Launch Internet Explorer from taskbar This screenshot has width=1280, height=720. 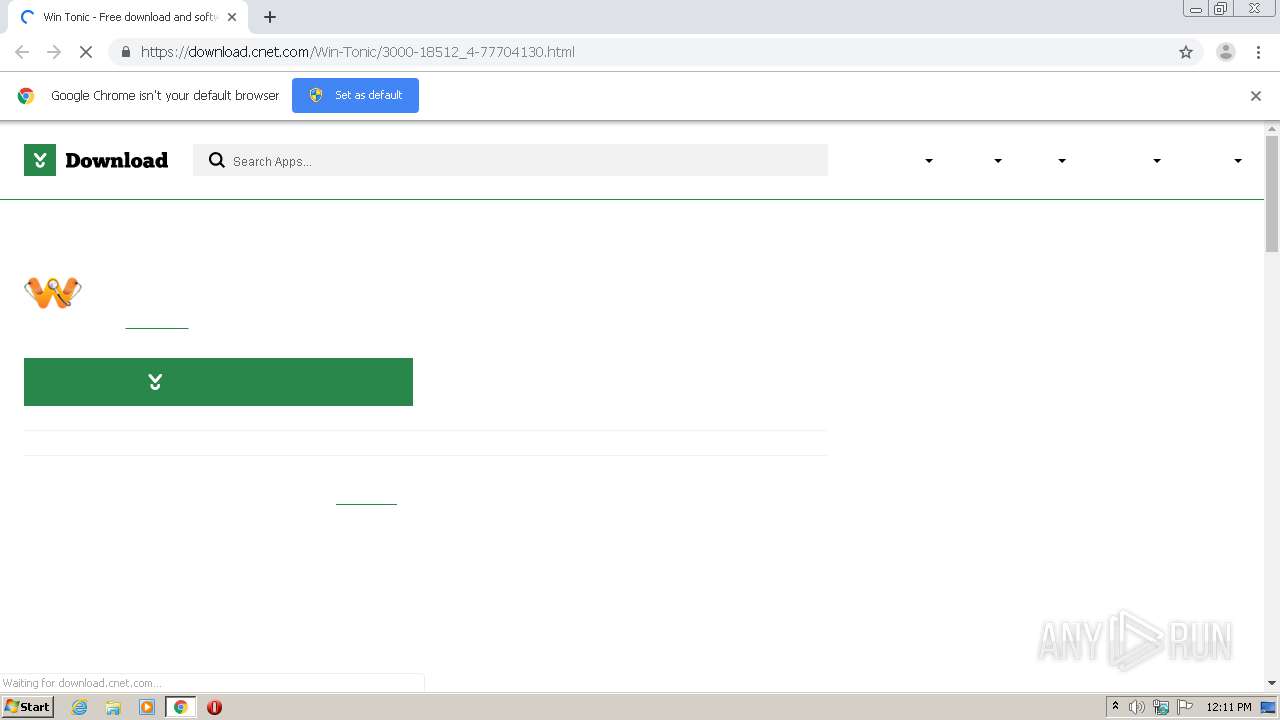[80, 707]
